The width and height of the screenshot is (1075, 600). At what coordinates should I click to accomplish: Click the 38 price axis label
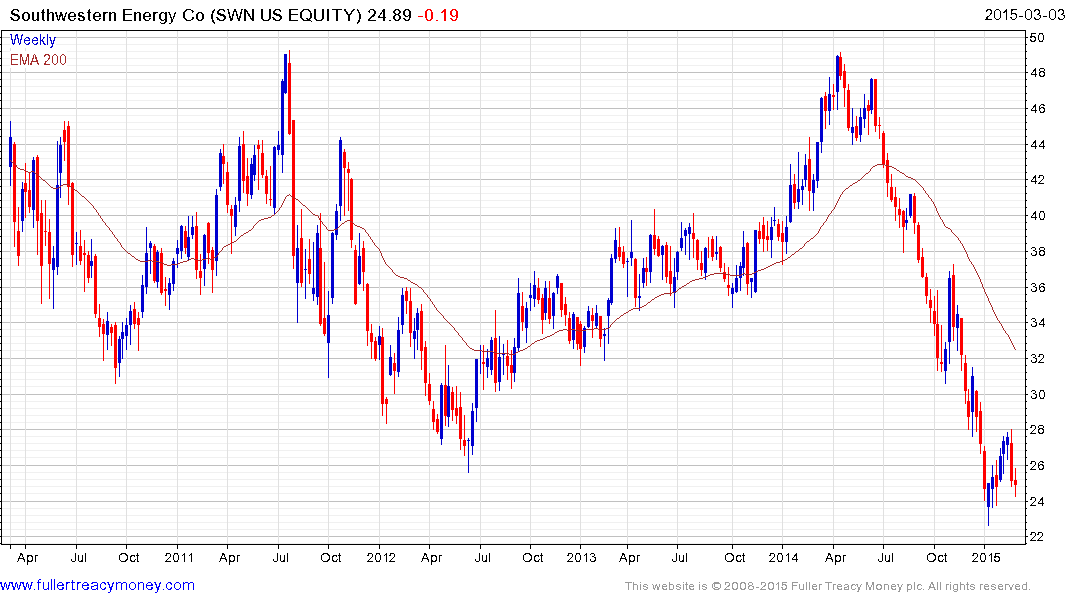point(1037,251)
